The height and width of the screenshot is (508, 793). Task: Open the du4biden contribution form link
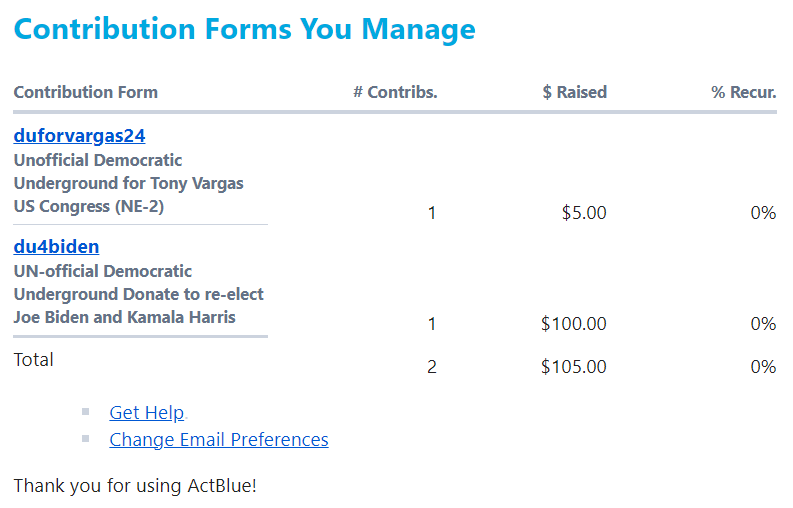click(x=56, y=247)
